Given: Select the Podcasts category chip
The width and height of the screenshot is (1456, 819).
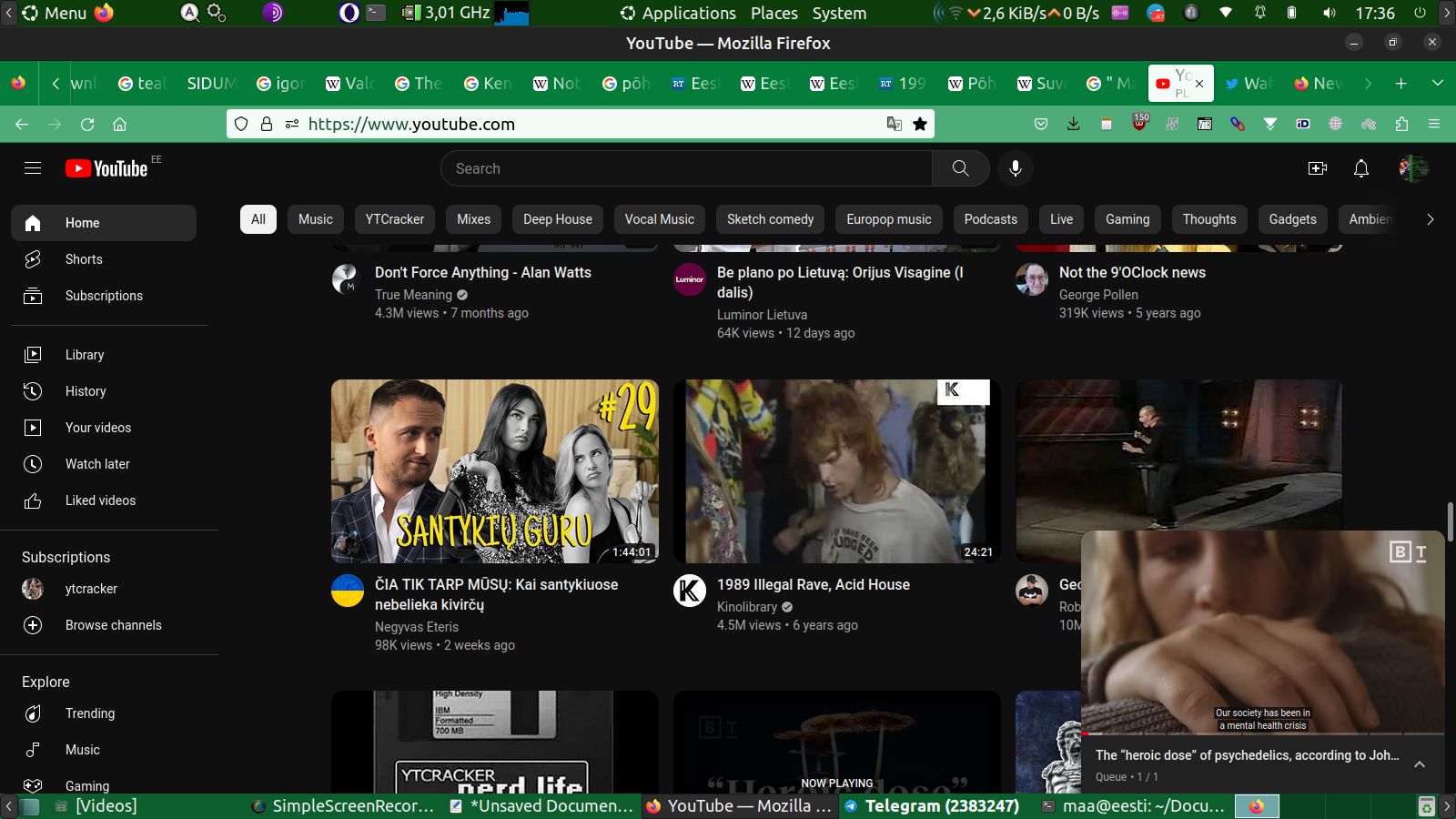Looking at the screenshot, I should [x=990, y=219].
